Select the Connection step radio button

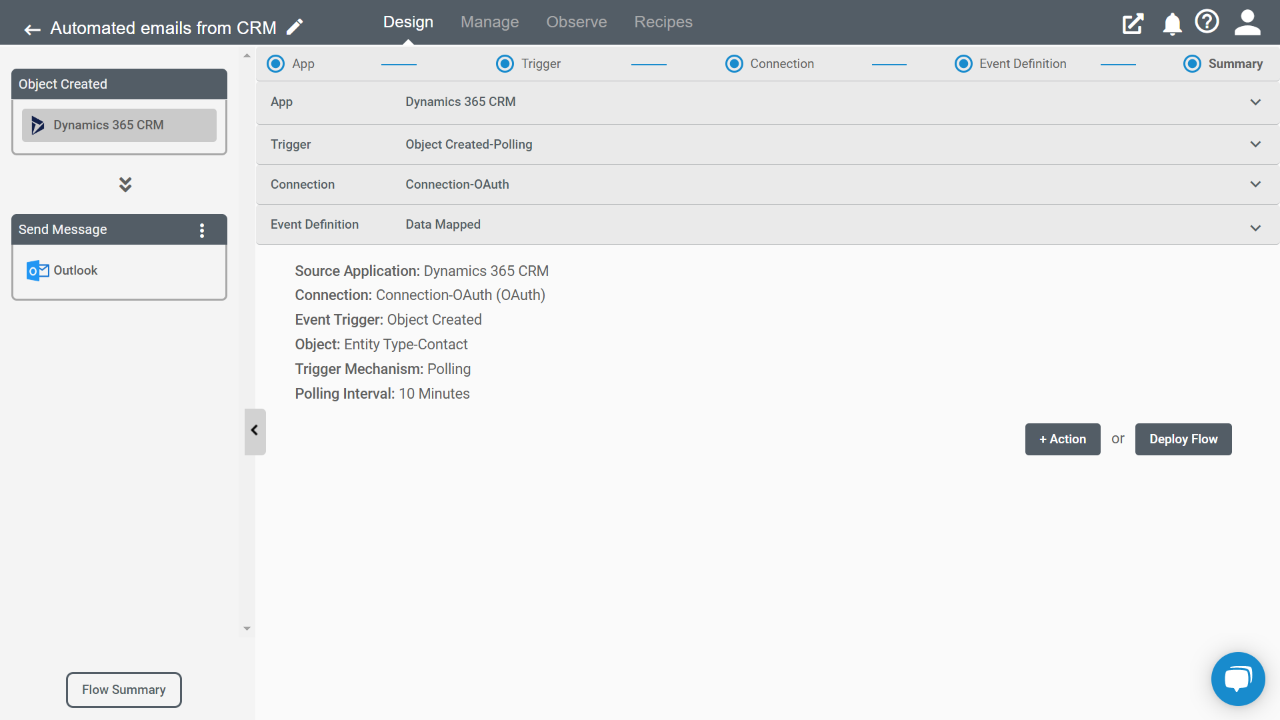pos(734,64)
